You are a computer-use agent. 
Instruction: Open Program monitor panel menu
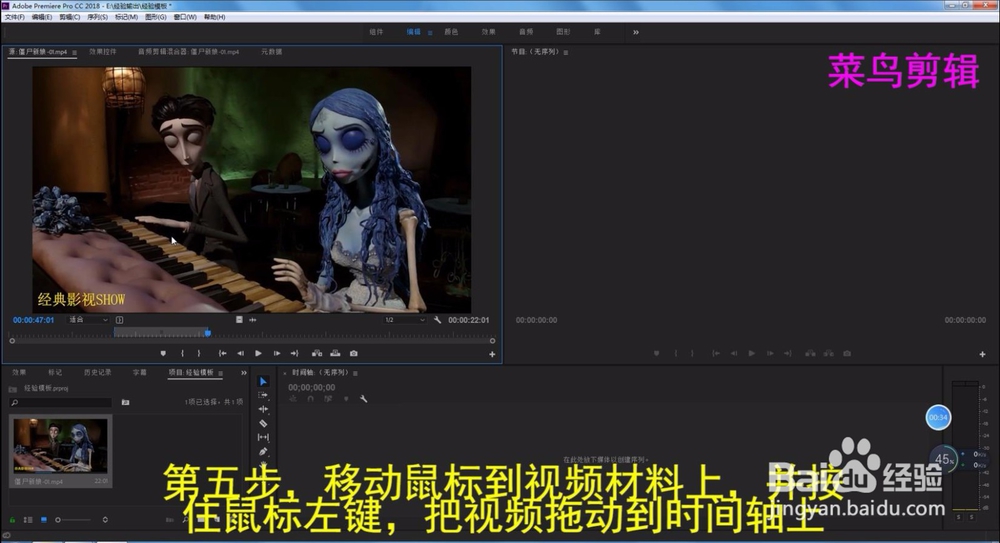[566, 52]
